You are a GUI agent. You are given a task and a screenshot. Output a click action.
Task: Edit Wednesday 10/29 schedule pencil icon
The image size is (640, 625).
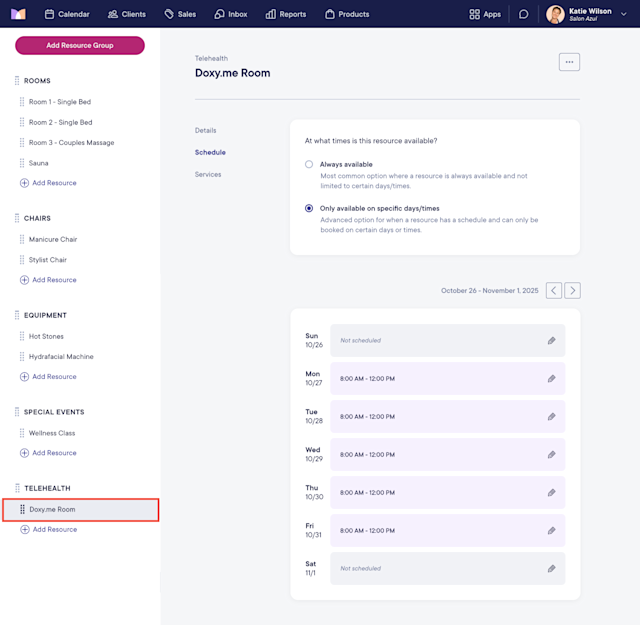click(551, 454)
